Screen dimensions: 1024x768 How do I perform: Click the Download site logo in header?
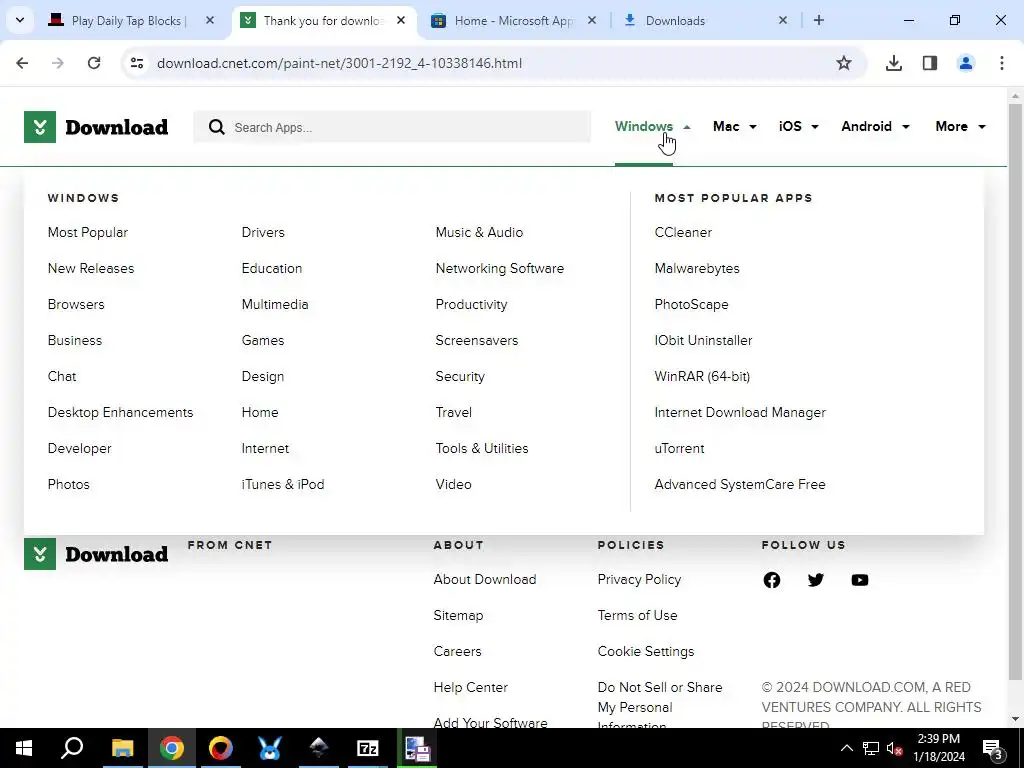(x=96, y=127)
